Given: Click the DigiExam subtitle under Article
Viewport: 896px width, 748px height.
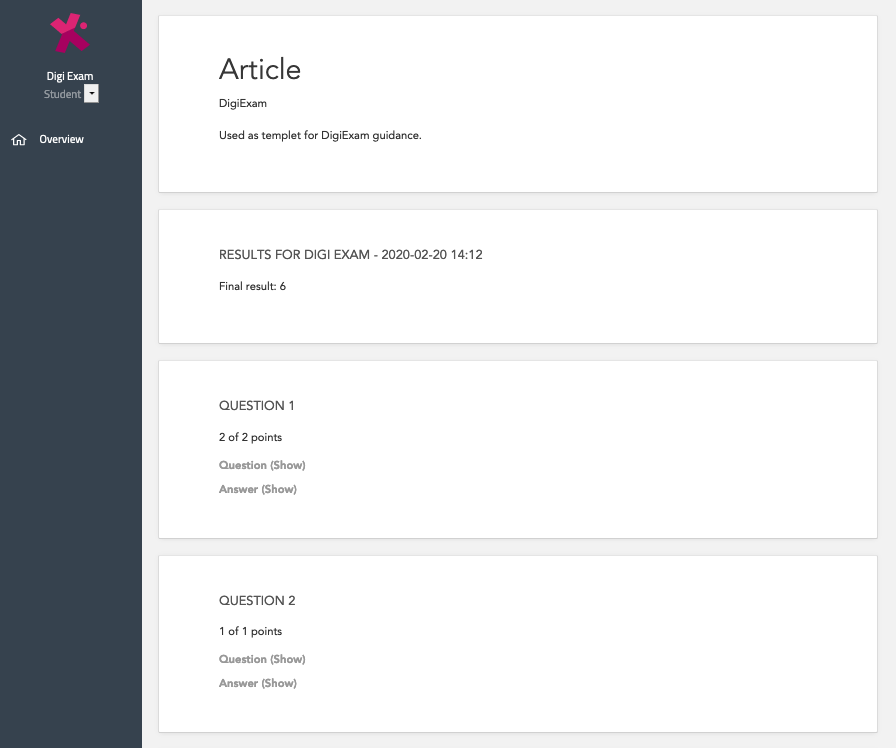Looking at the screenshot, I should click(243, 103).
